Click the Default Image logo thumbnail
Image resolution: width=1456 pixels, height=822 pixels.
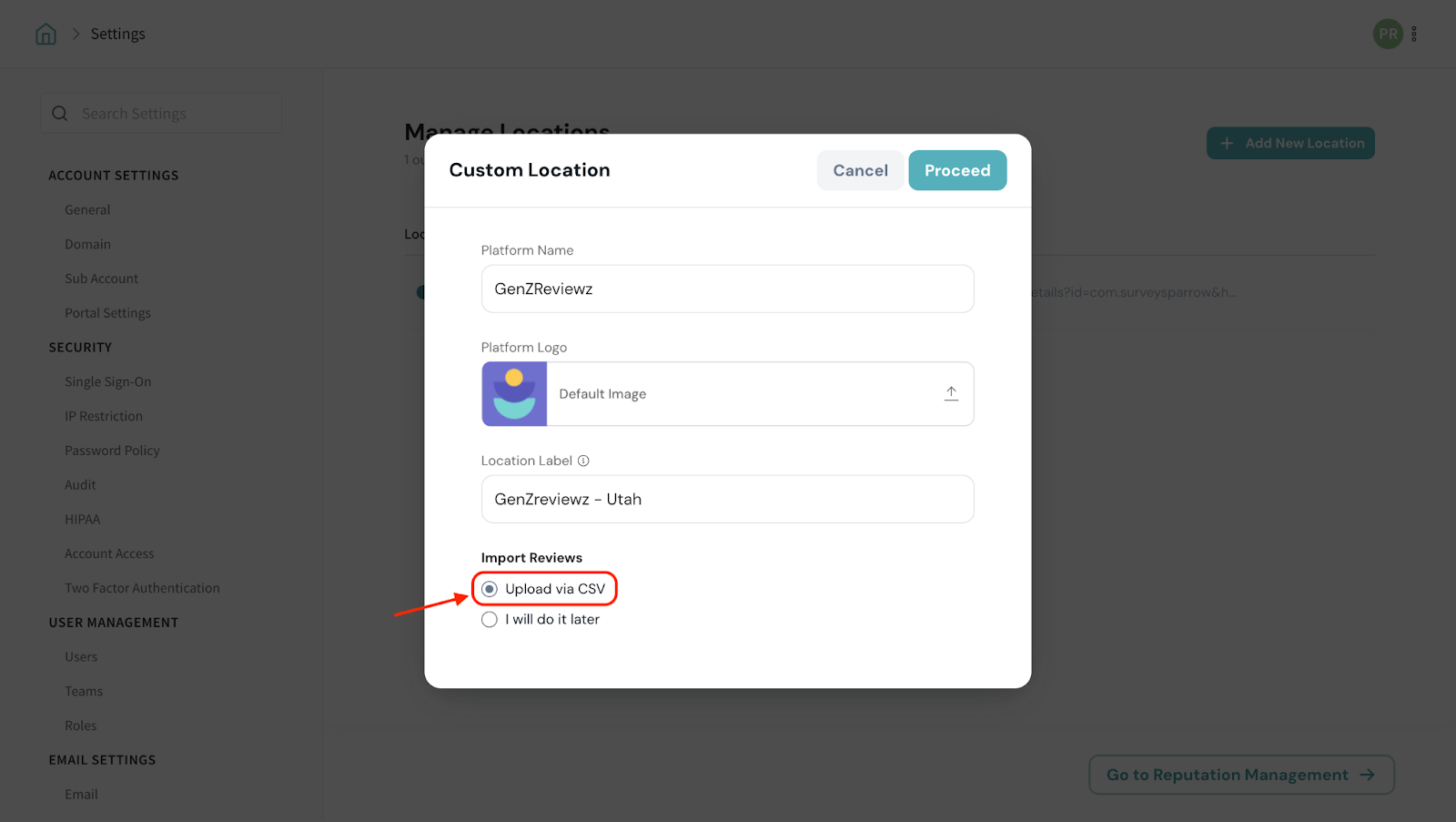[514, 394]
